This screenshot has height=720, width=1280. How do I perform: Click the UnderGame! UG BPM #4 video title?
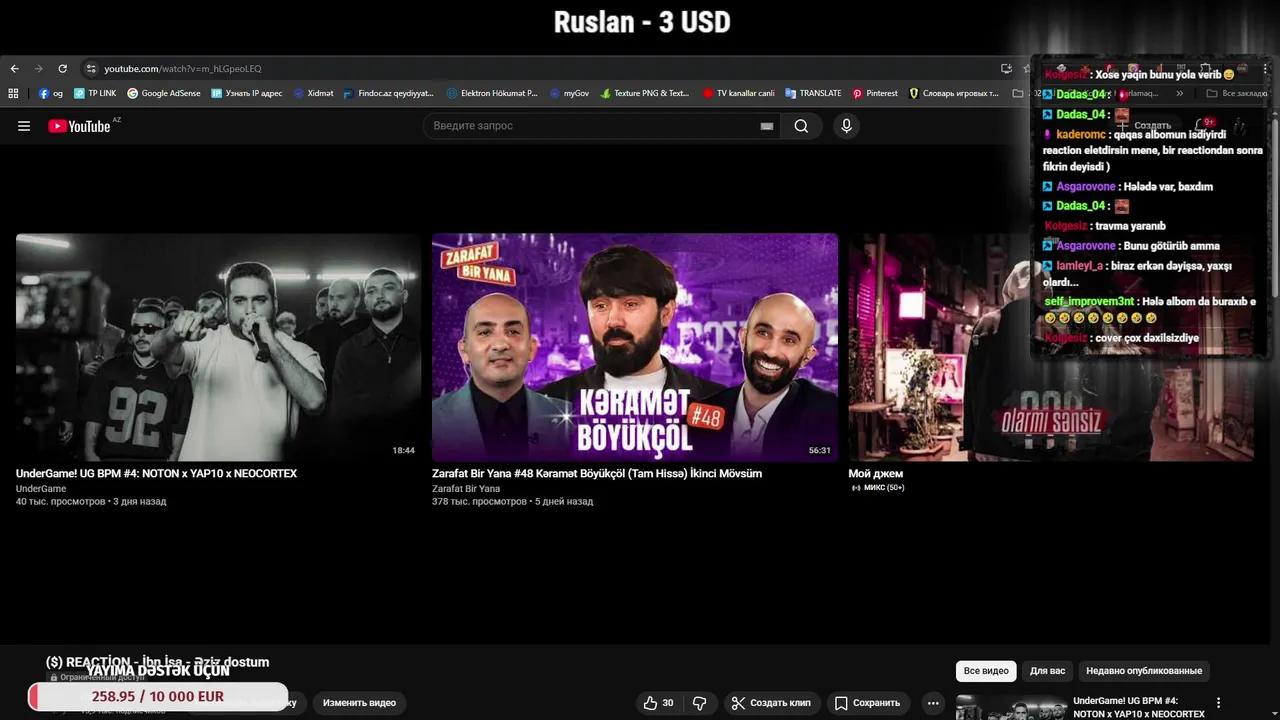pyautogui.click(x=156, y=474)
